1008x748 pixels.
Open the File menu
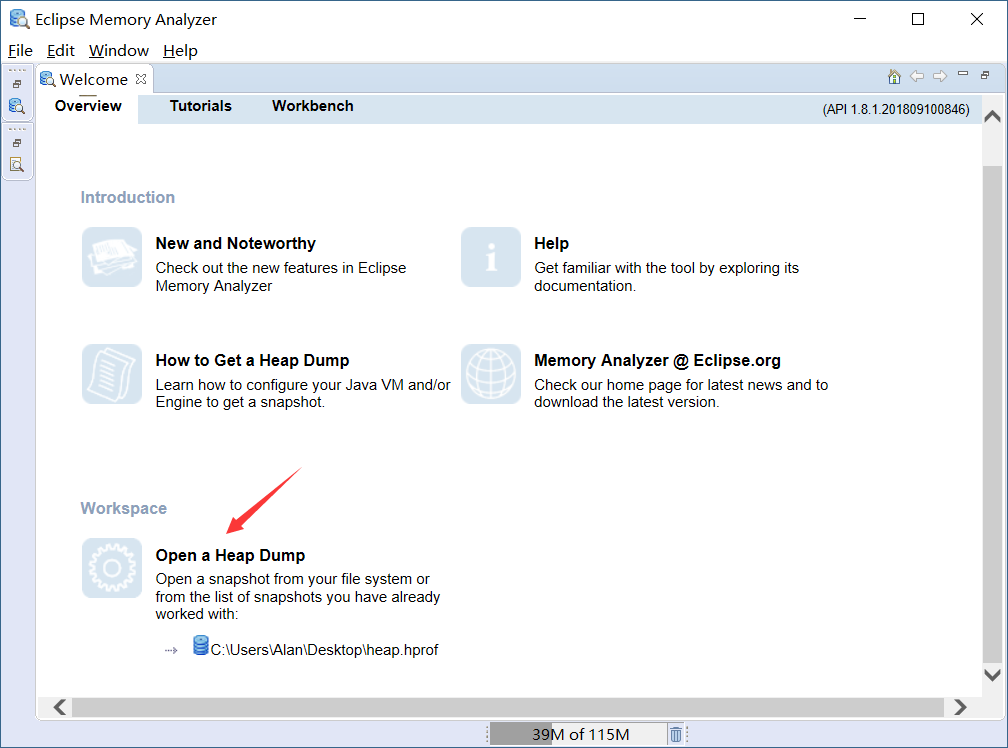click(20, 51)
